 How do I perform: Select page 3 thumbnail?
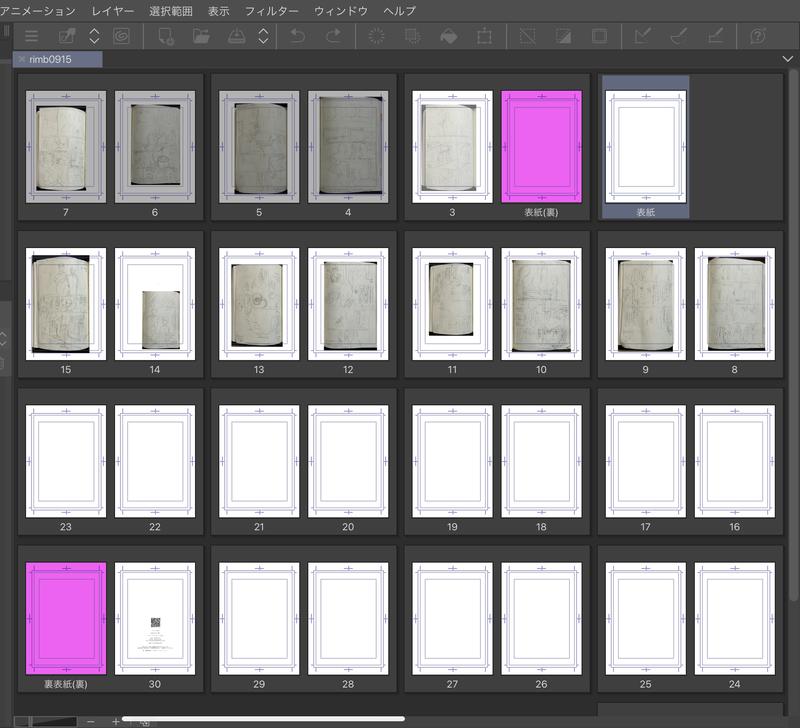coord(452,147)
